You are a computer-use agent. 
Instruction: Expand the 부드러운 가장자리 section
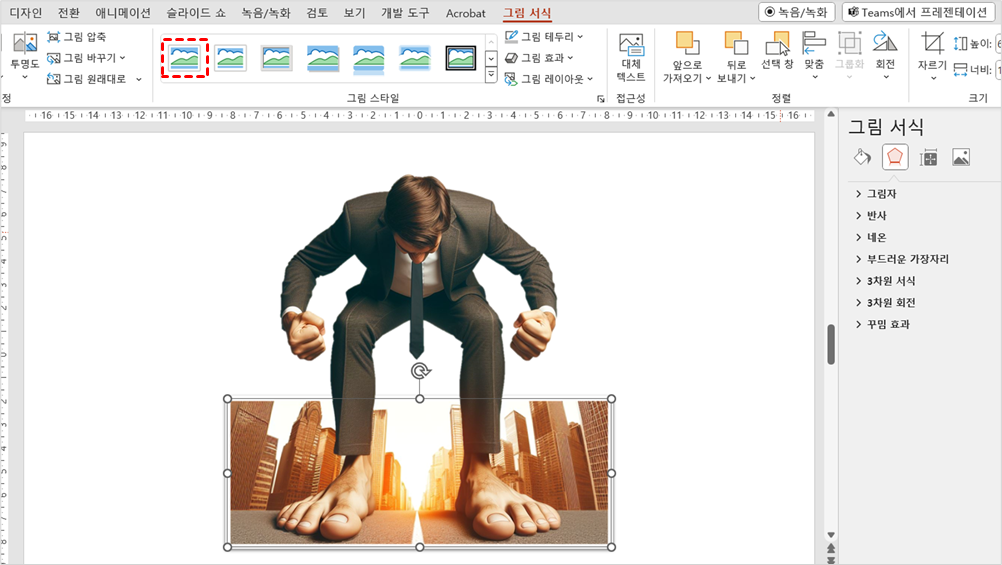click(902, 259)
